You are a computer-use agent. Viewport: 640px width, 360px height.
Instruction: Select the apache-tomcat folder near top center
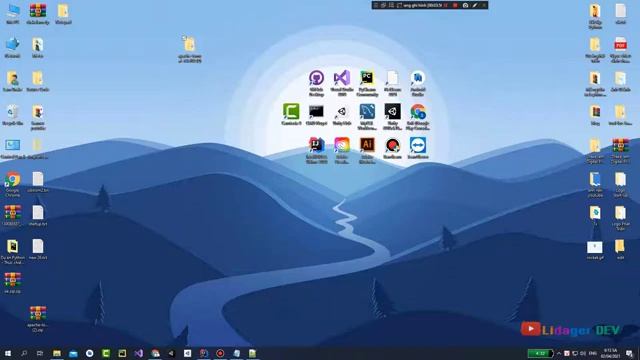[190, 49]
